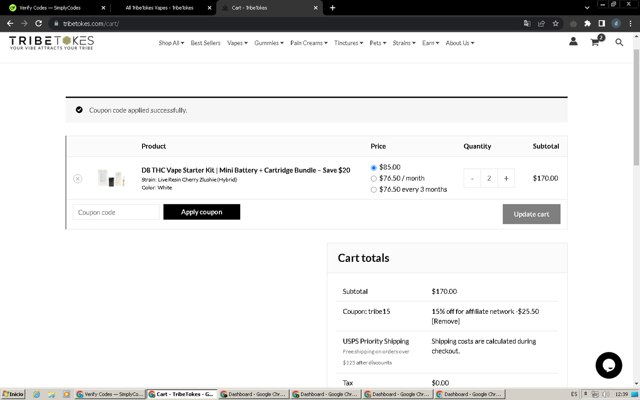Image resolution: width=640 pixels, height=400 pixels.
Task: Switch to Verify Codes taskbar window
Action: coord(110,394)
